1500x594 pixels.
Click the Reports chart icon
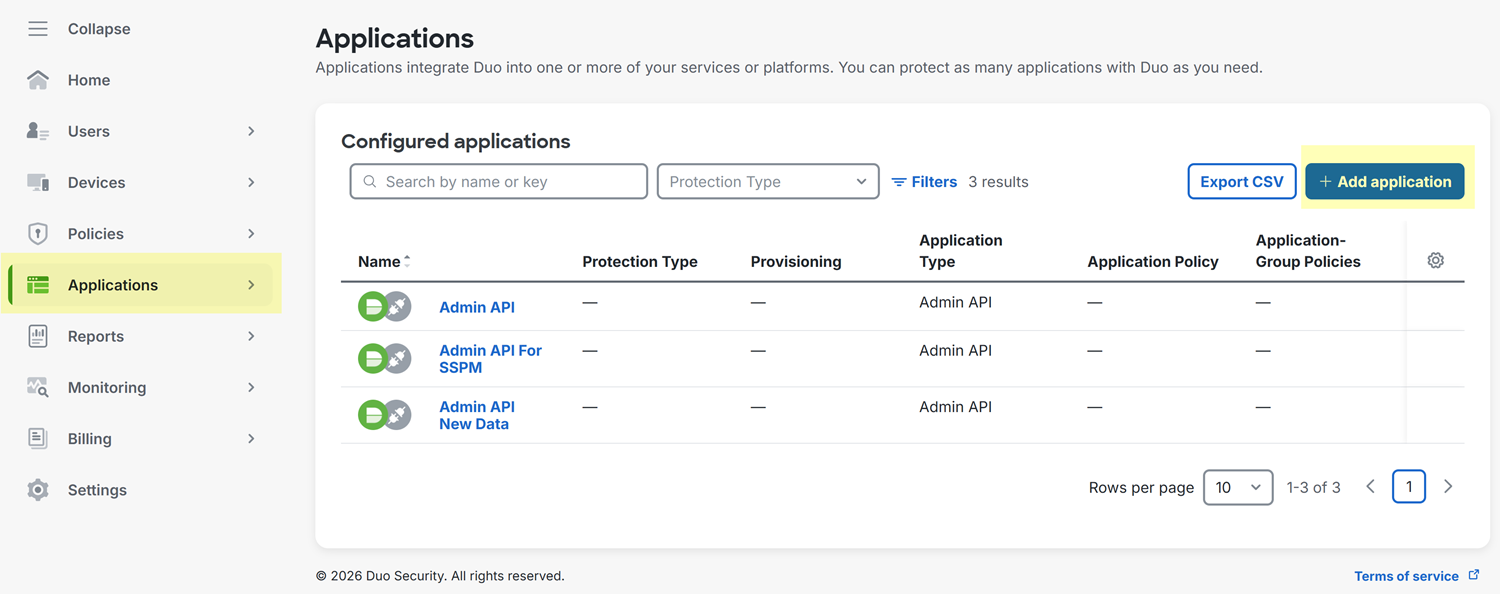click(38, 336)
